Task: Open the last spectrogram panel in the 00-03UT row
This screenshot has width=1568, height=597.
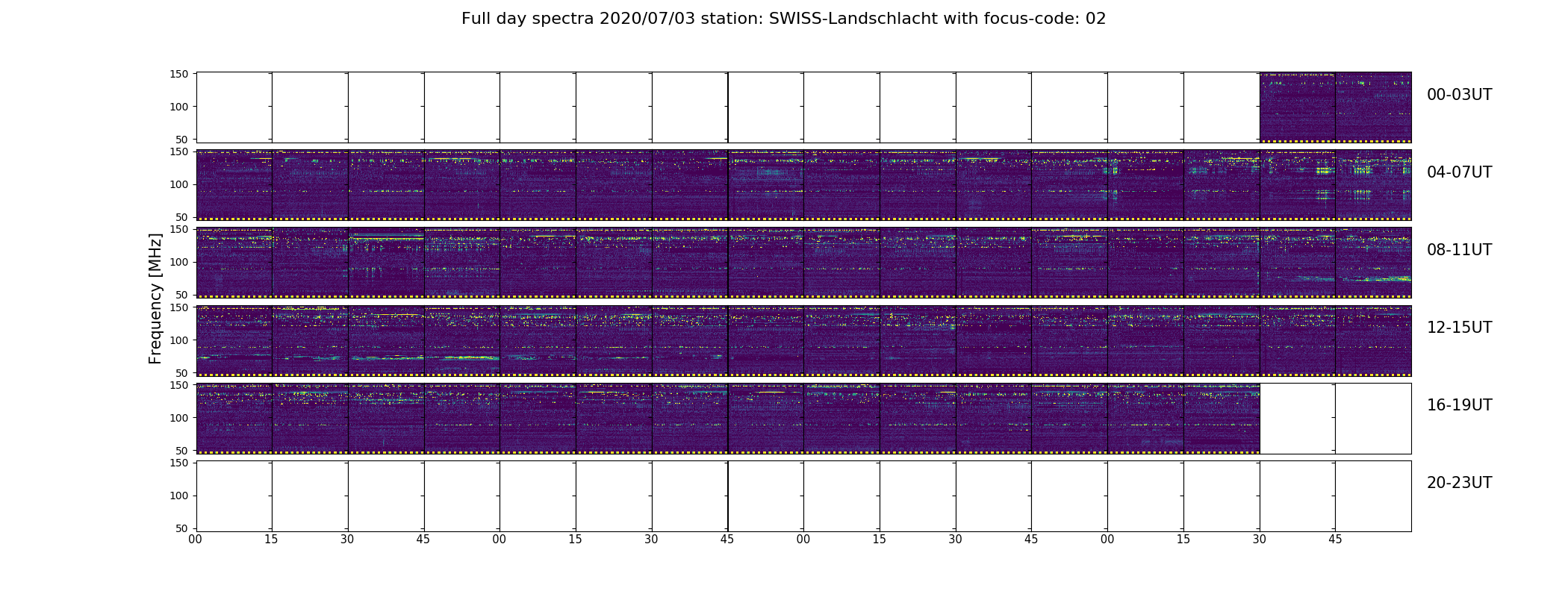Action: click(x=1374, y=107)
